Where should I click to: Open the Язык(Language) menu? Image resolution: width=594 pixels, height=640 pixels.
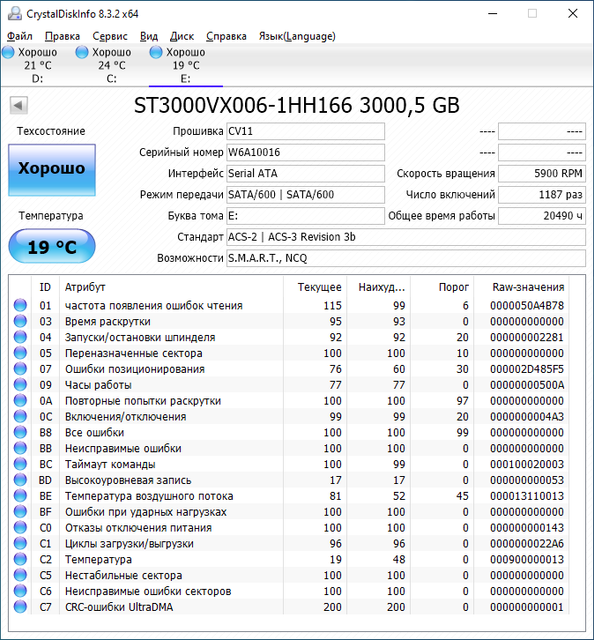click(297, 36)
